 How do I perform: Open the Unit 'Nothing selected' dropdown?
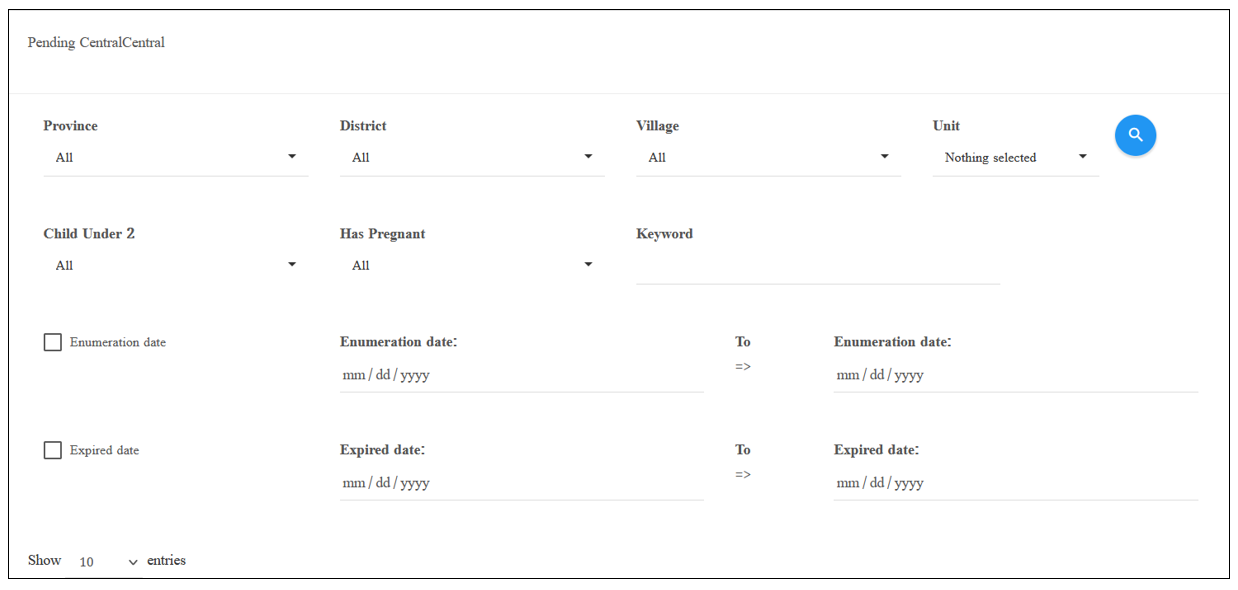pyautogui.click(x=1016, y=158)
